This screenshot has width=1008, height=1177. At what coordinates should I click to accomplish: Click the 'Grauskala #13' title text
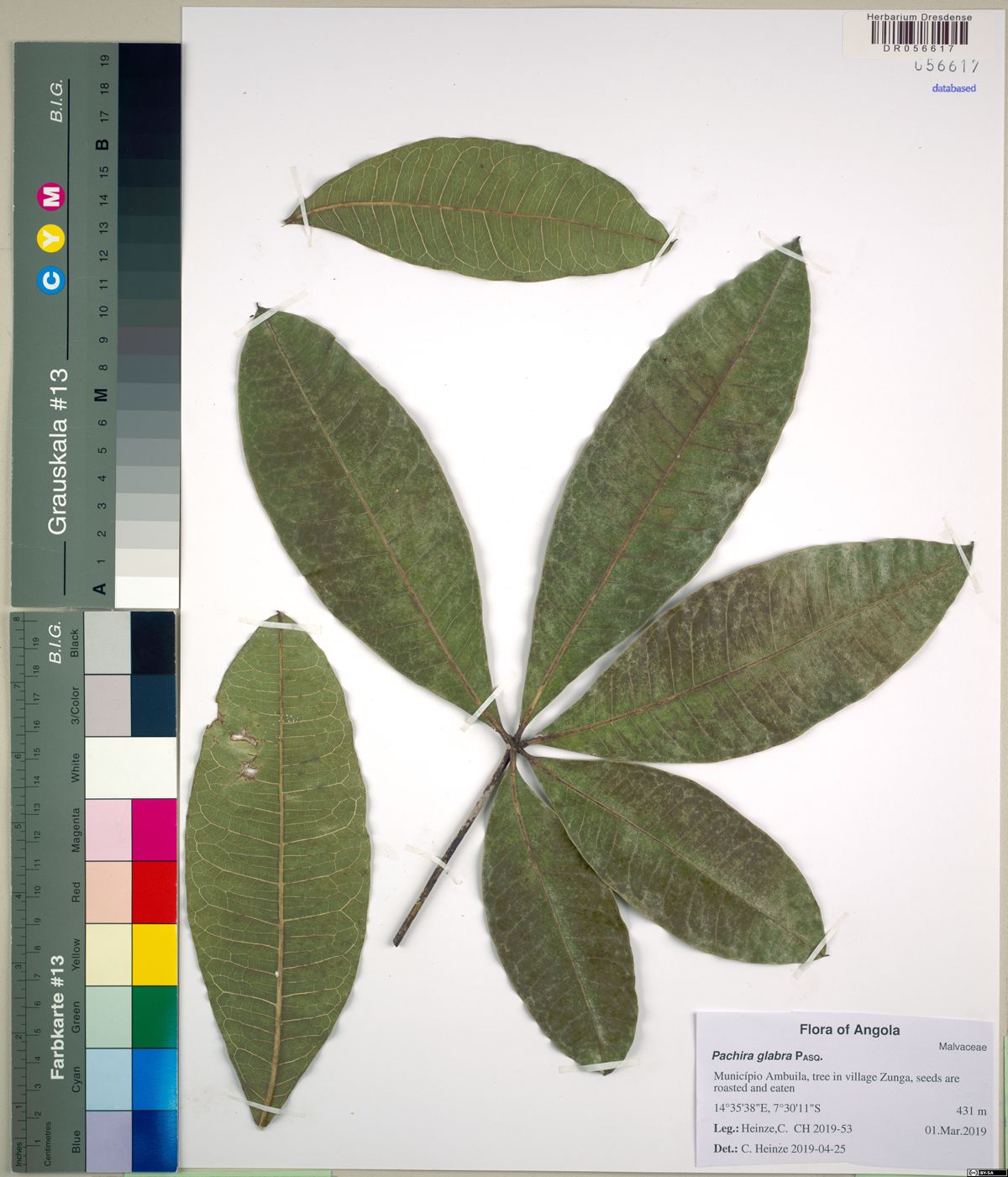58,450
